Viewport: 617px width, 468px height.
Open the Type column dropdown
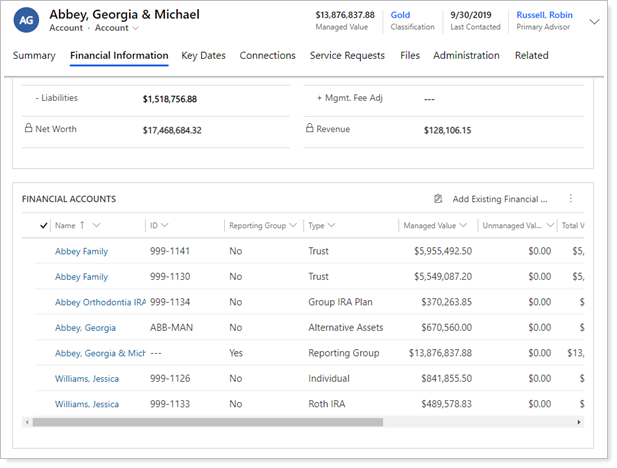click(x=331, y=226)
